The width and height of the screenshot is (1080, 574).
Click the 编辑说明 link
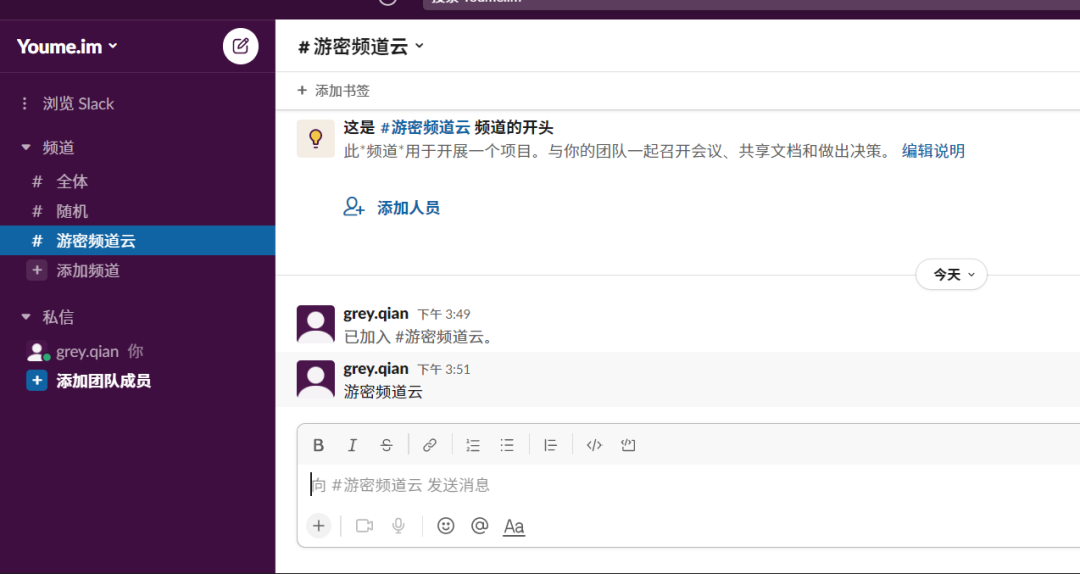pyautogui.click(x=933, y=151)
